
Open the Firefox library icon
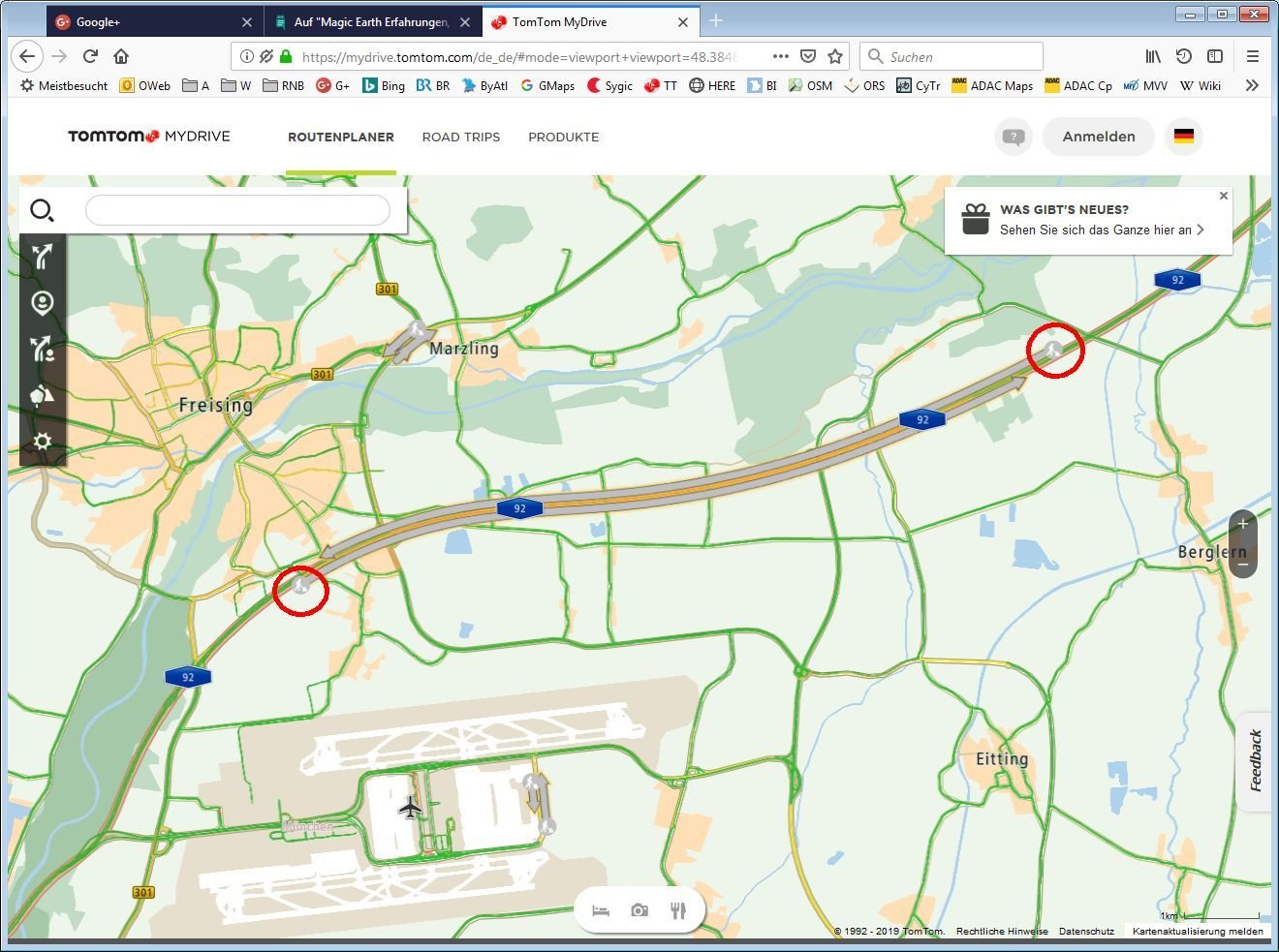[1153, 56]
